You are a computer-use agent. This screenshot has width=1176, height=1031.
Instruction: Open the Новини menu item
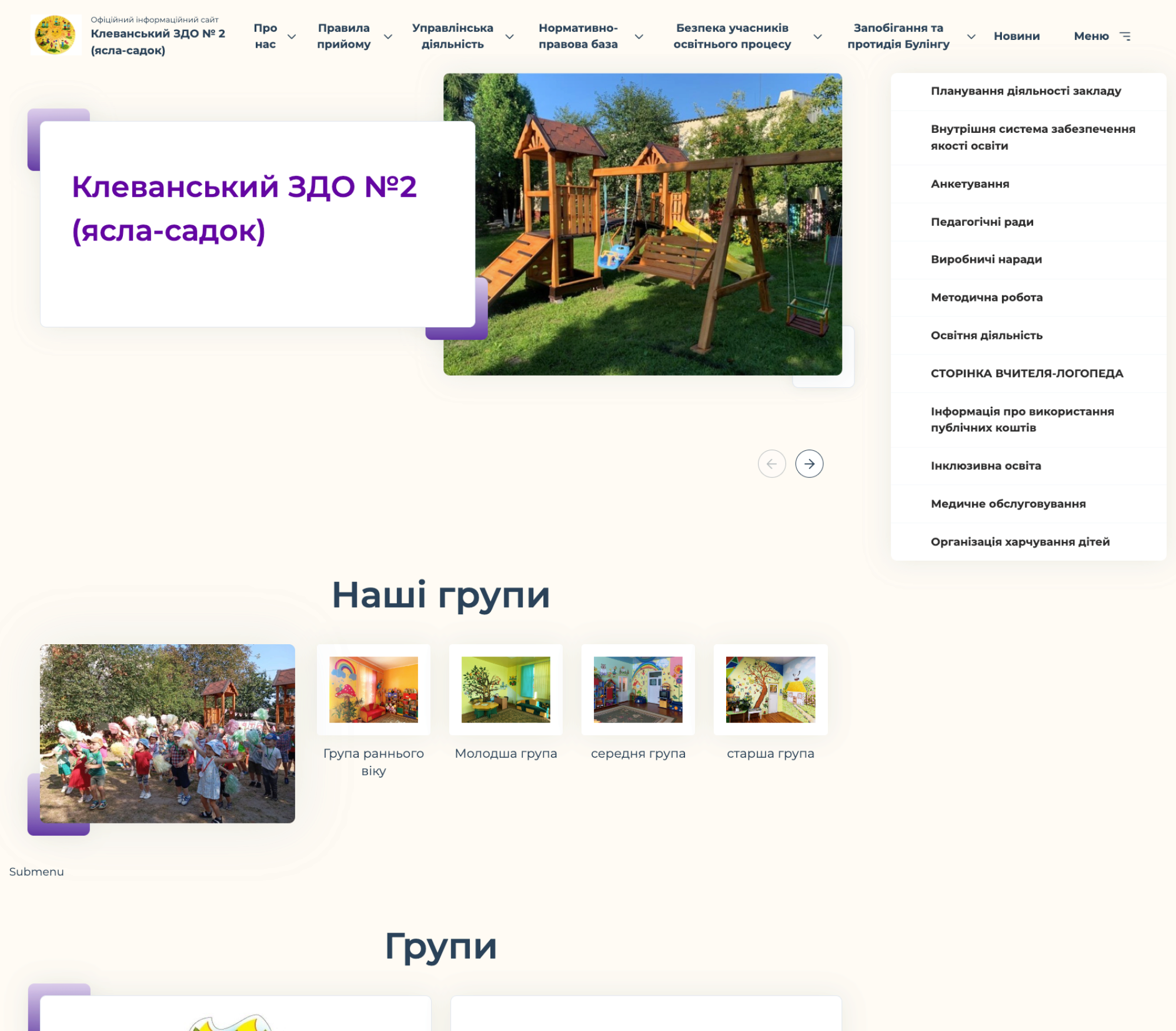[x=1016, y=36]
